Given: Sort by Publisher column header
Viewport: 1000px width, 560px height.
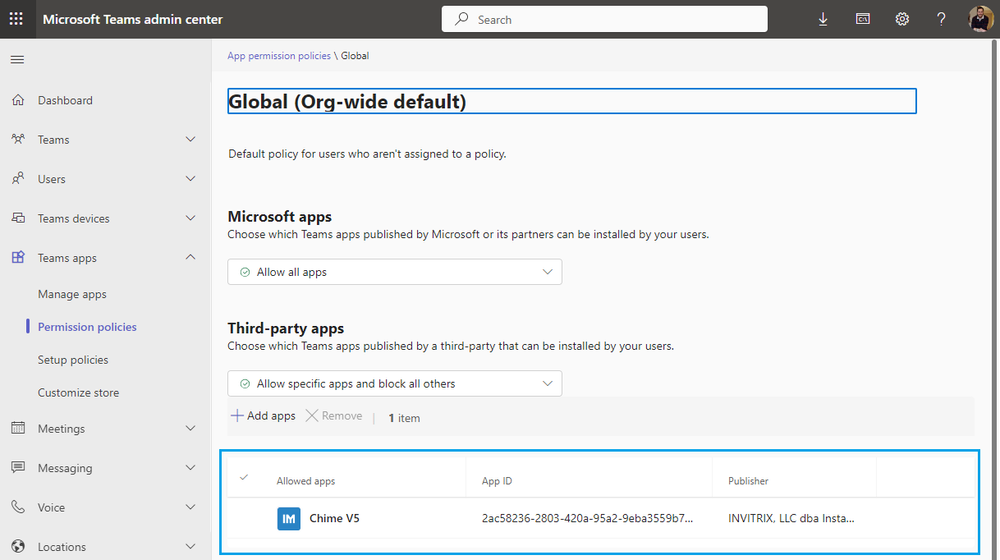Looking at the screenshot, I should point(748,481).
